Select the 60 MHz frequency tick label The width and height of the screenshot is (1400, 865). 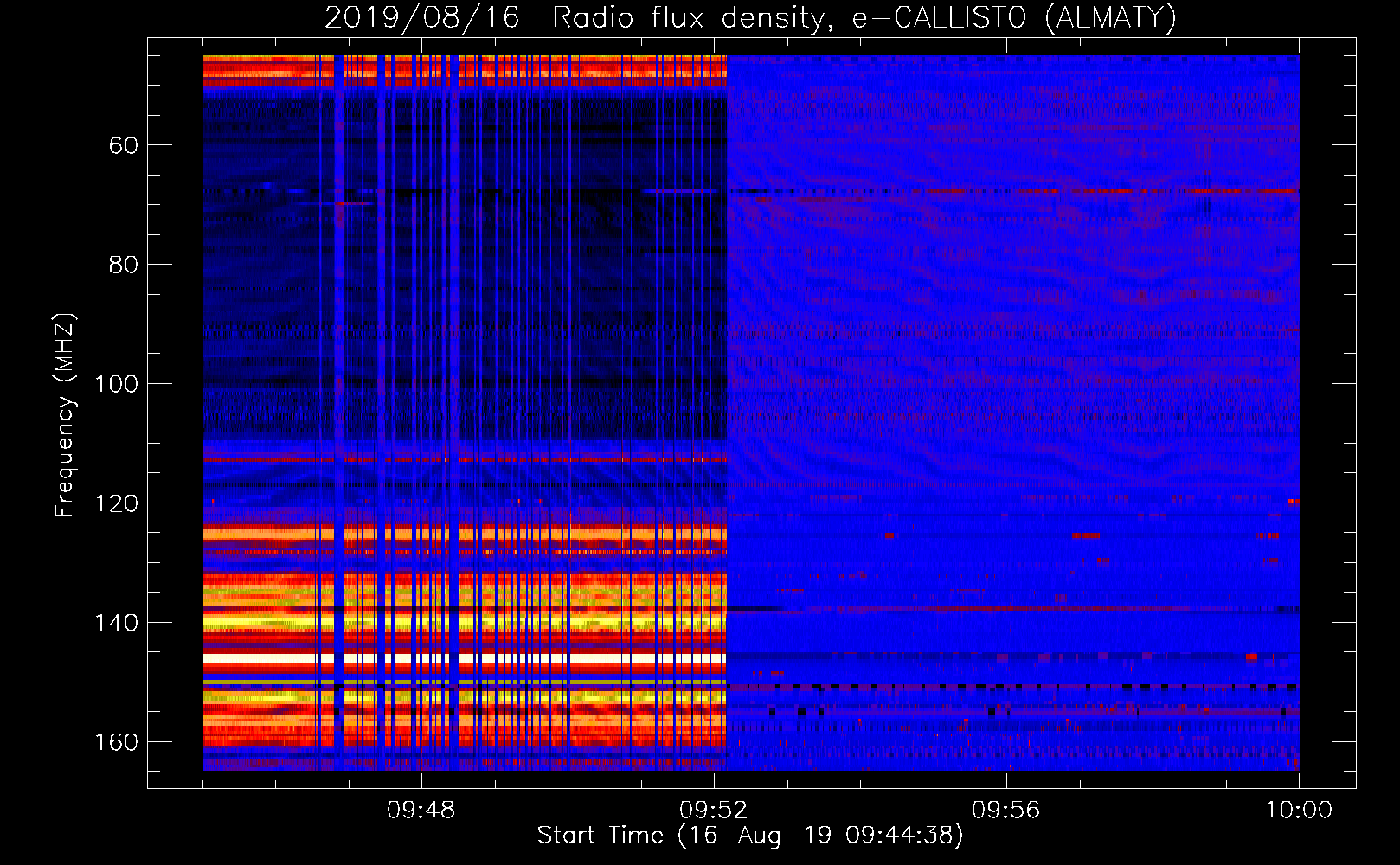[x=124, y=145]
